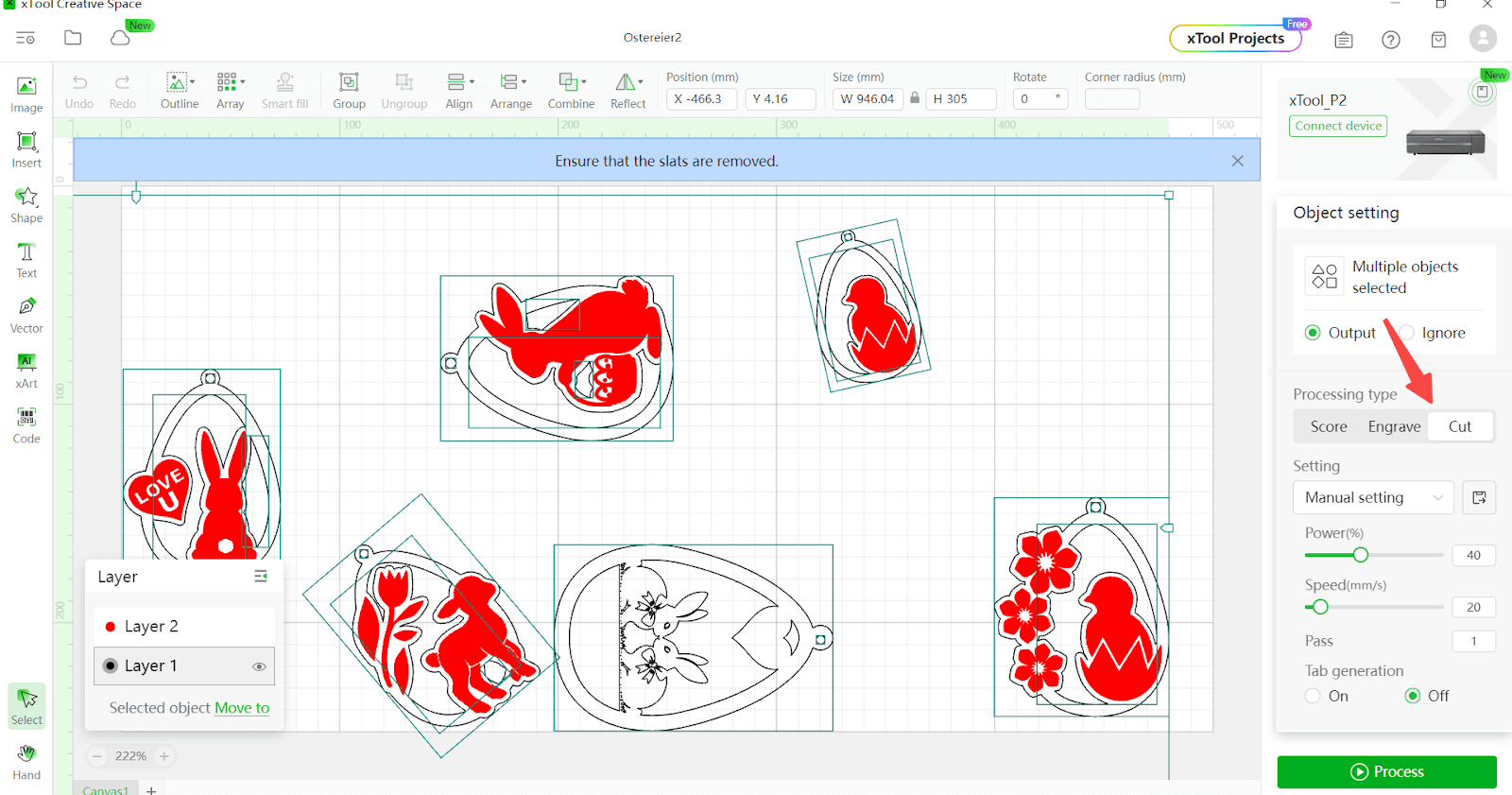Open the file folder icon
Viewport: 1512px width, 795px height.
point(73,38)
